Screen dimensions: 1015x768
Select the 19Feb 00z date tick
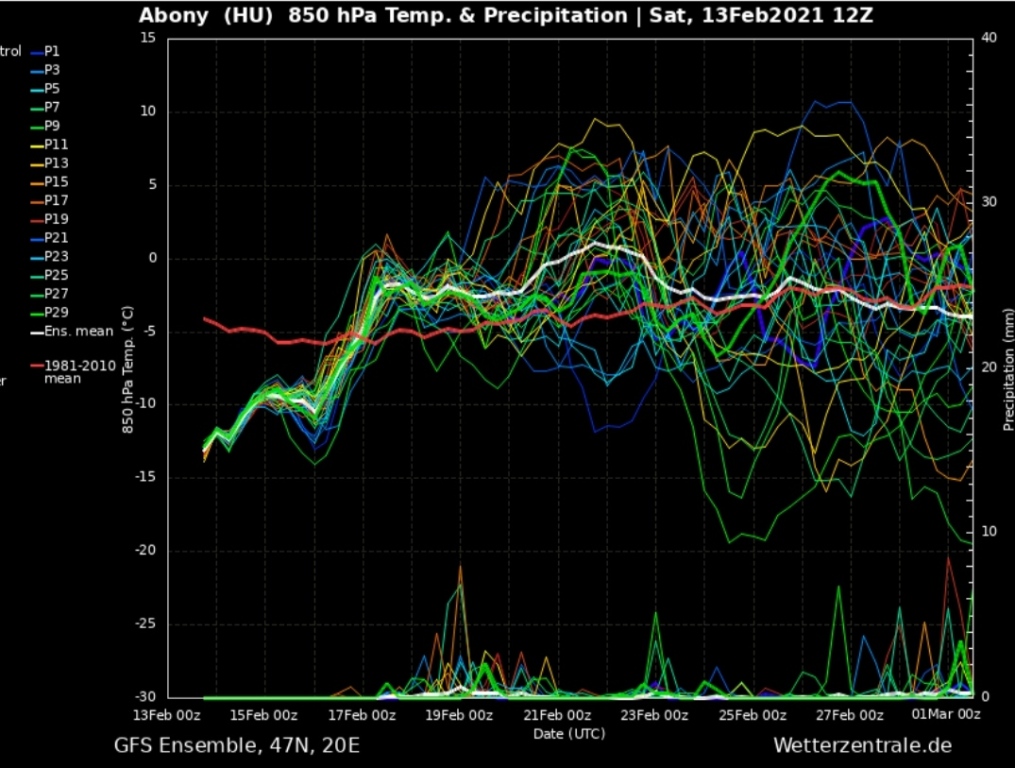click(459, 715)
